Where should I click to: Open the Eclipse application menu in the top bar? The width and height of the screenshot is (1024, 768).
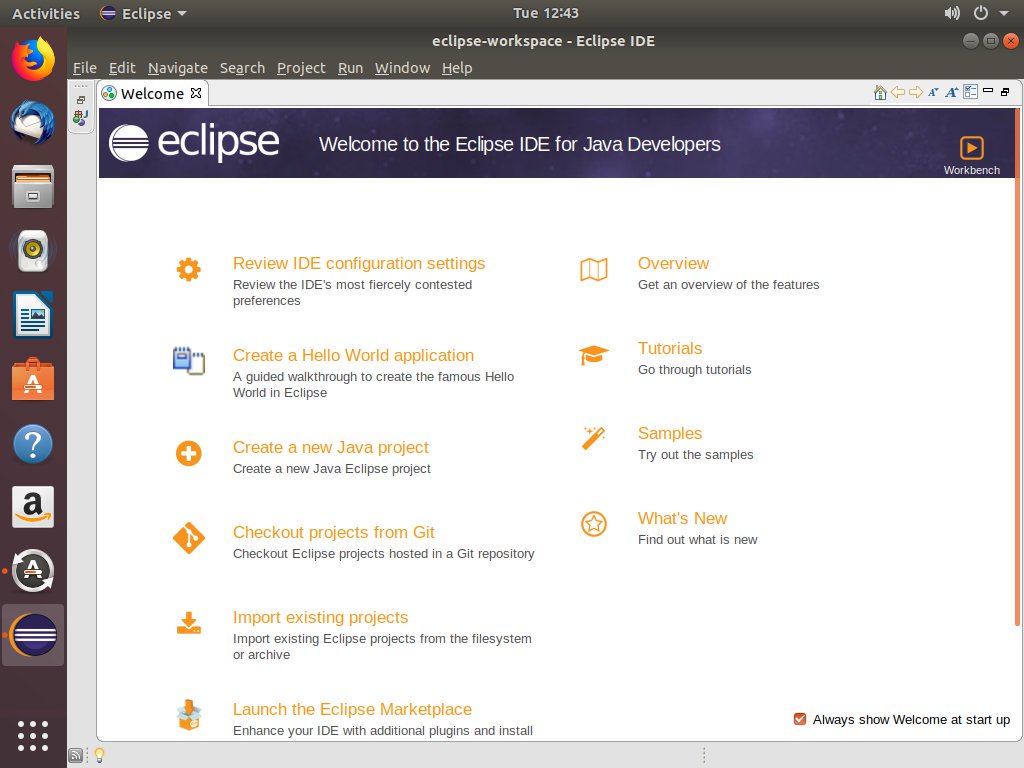click(x=140, y=13)
